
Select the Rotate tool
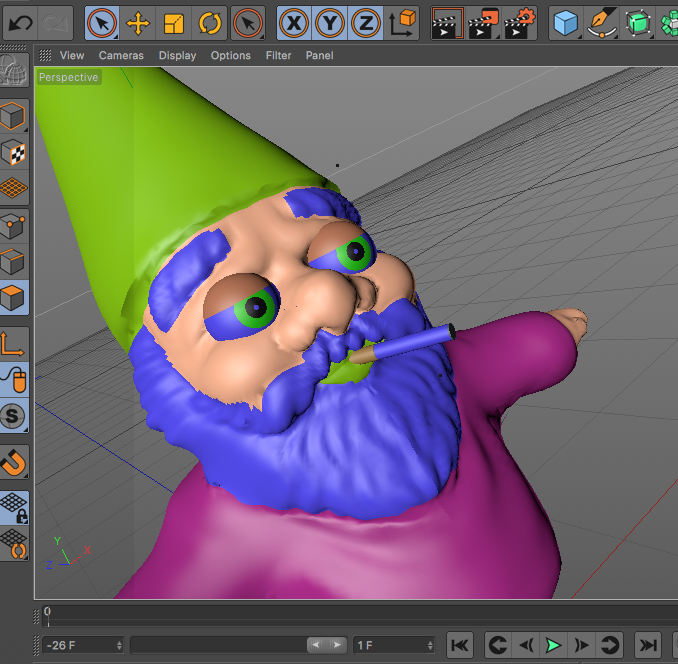coord(210,22)
